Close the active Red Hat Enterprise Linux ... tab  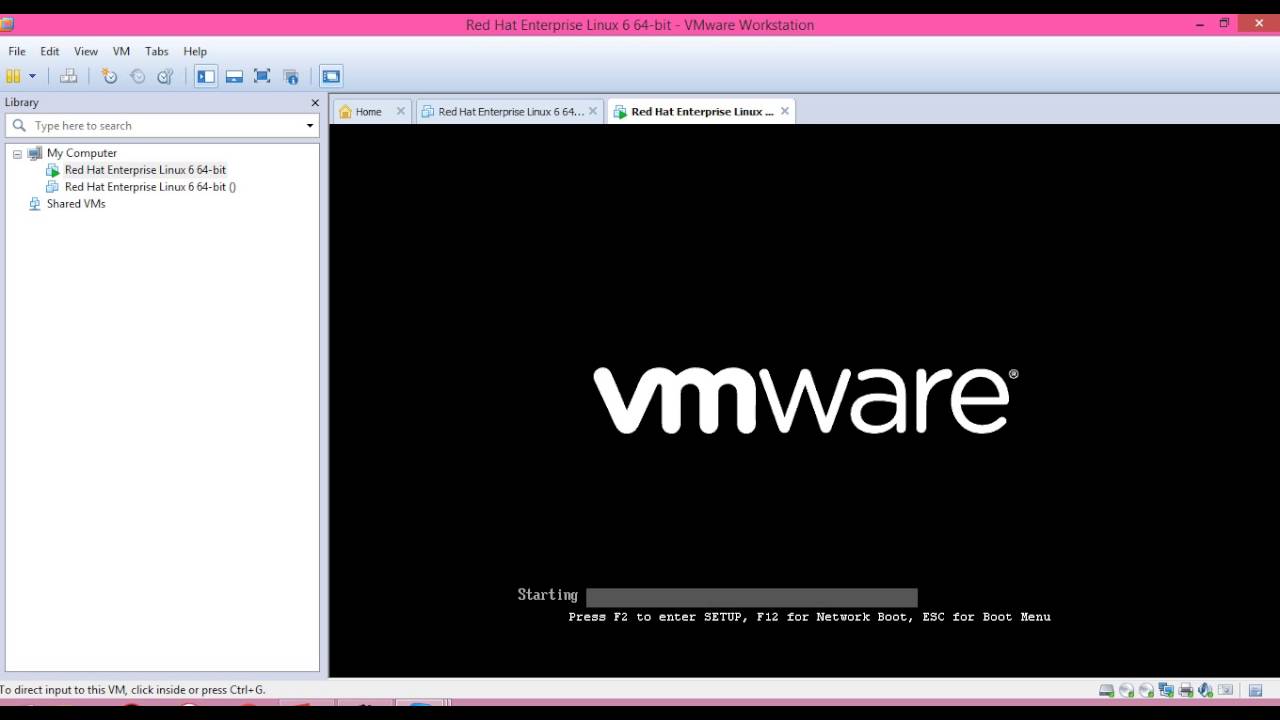(x=785, y=111)
